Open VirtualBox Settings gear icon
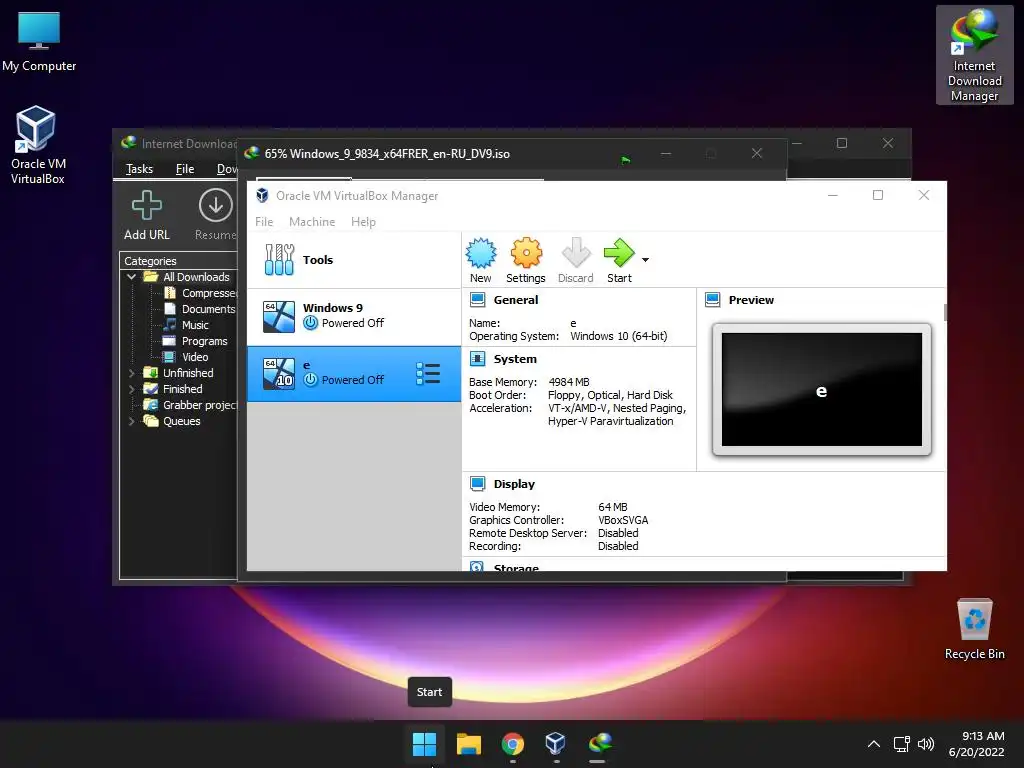 click(x=526, y=253)
